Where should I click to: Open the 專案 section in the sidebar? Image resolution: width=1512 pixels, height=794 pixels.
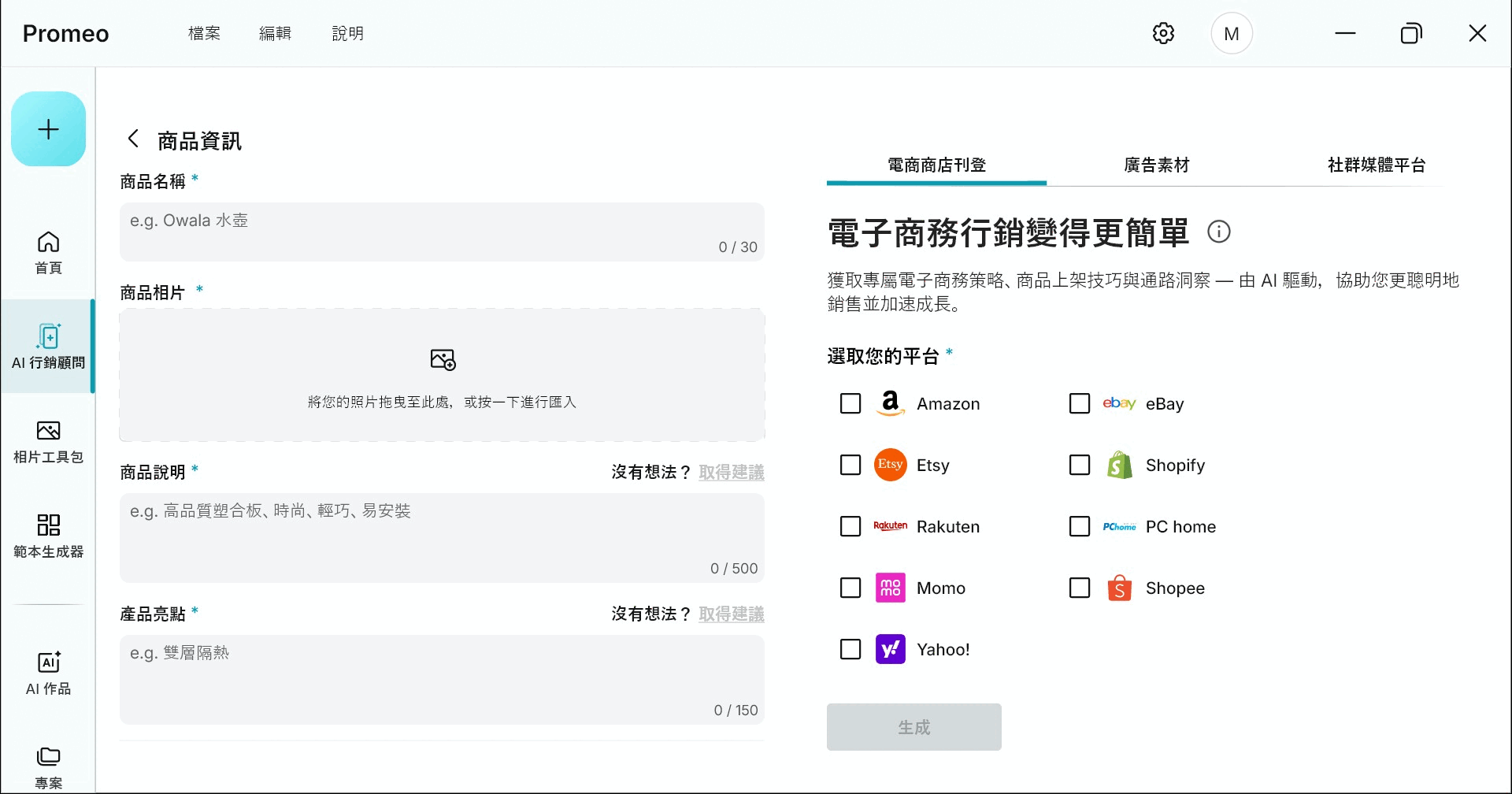click(48, 766)
